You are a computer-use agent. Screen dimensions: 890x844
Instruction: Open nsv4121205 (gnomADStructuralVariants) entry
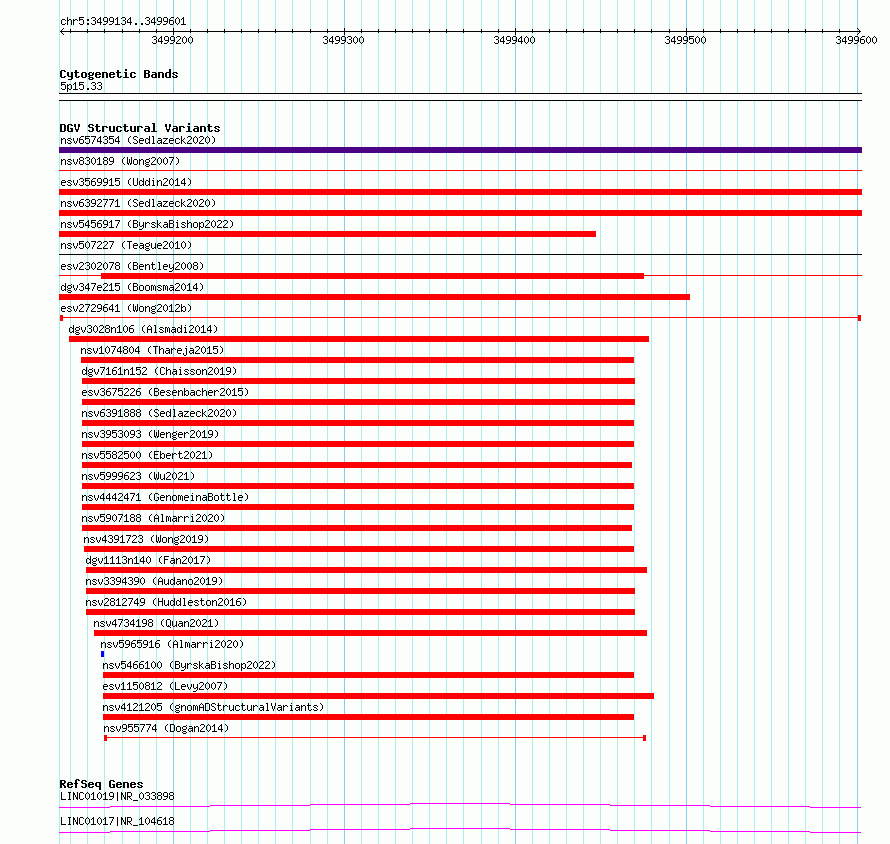[x=213, y=707]
